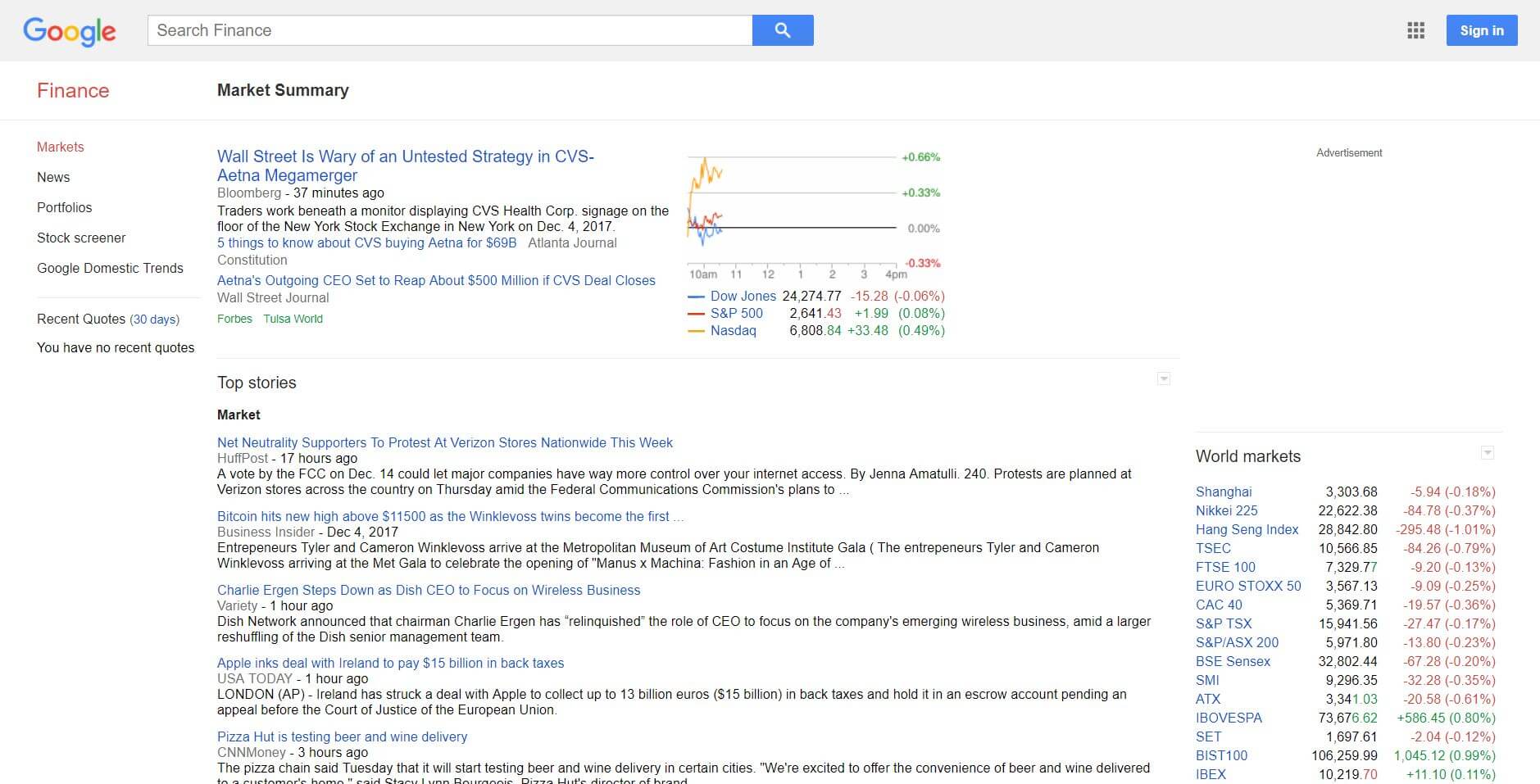Open the Nasdaq index link
1540x784 pixels.
point(733,330)
